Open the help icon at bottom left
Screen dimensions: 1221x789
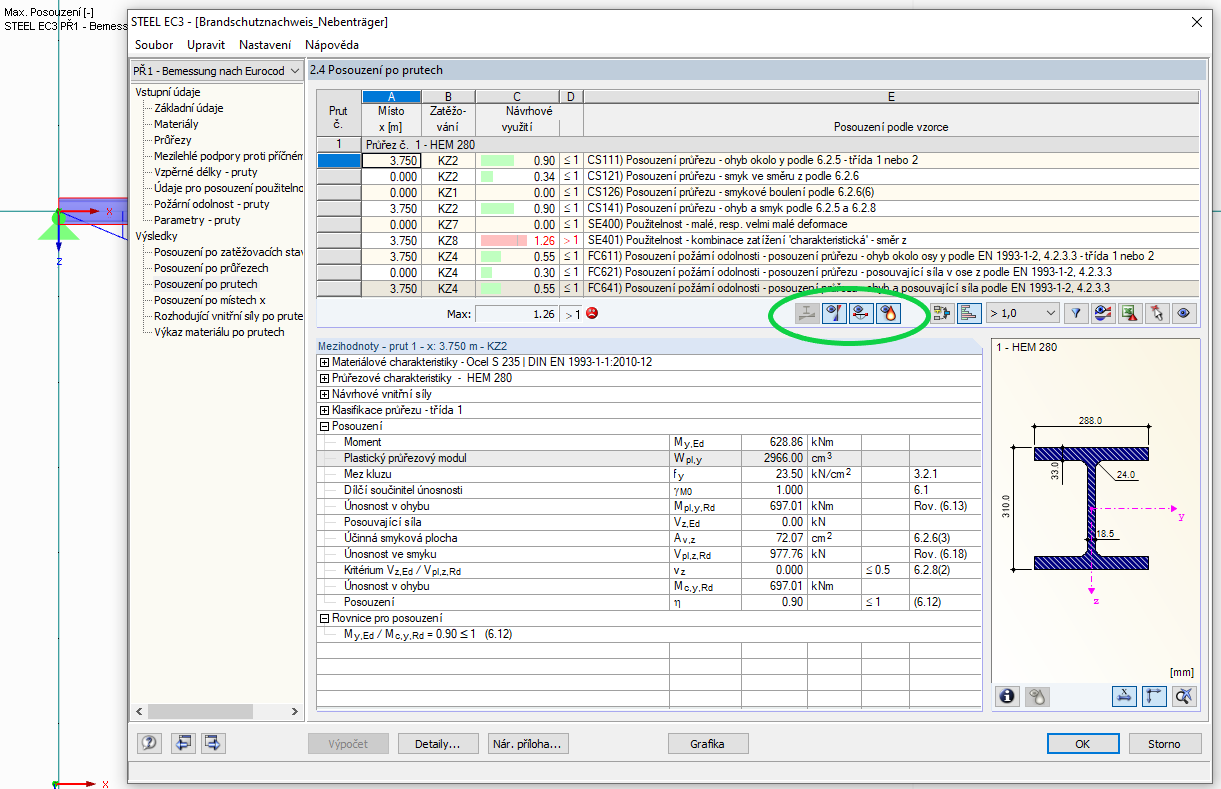pyautogui.click(x=151, y=743)
